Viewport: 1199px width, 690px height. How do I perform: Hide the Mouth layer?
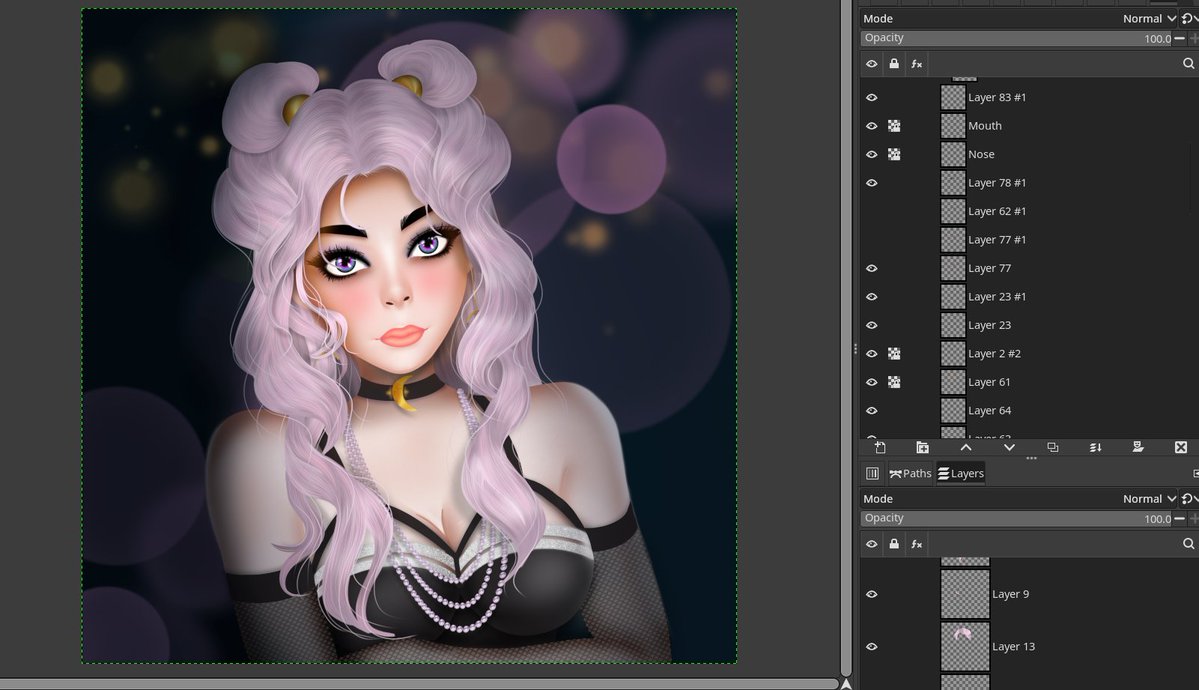872,125
